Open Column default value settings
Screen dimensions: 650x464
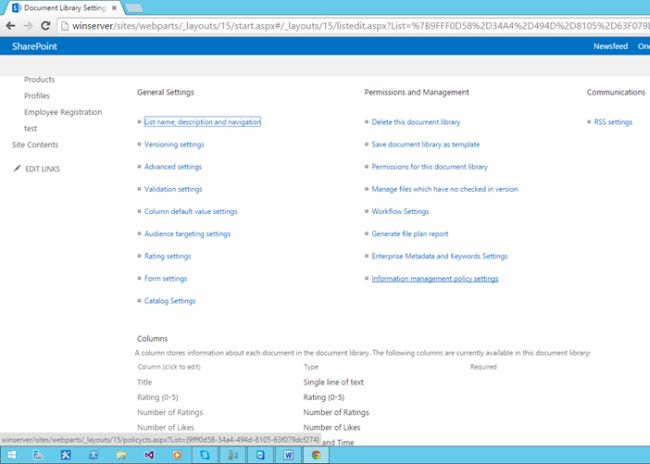coord(191,211)
